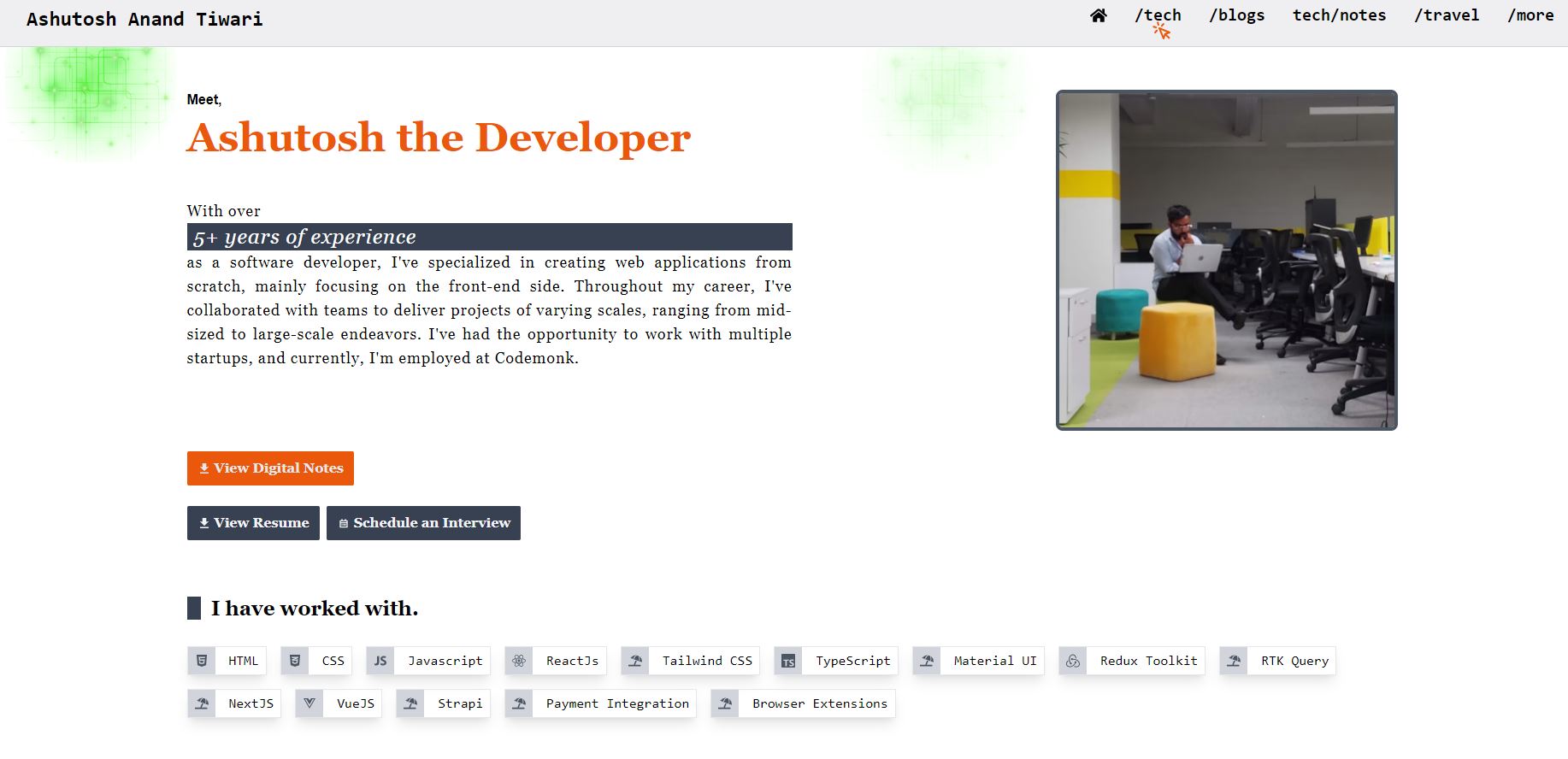Click the download icon on View Digital Notes
Viewport: 1568px width, 759px height.
click(x=204, y=468)
